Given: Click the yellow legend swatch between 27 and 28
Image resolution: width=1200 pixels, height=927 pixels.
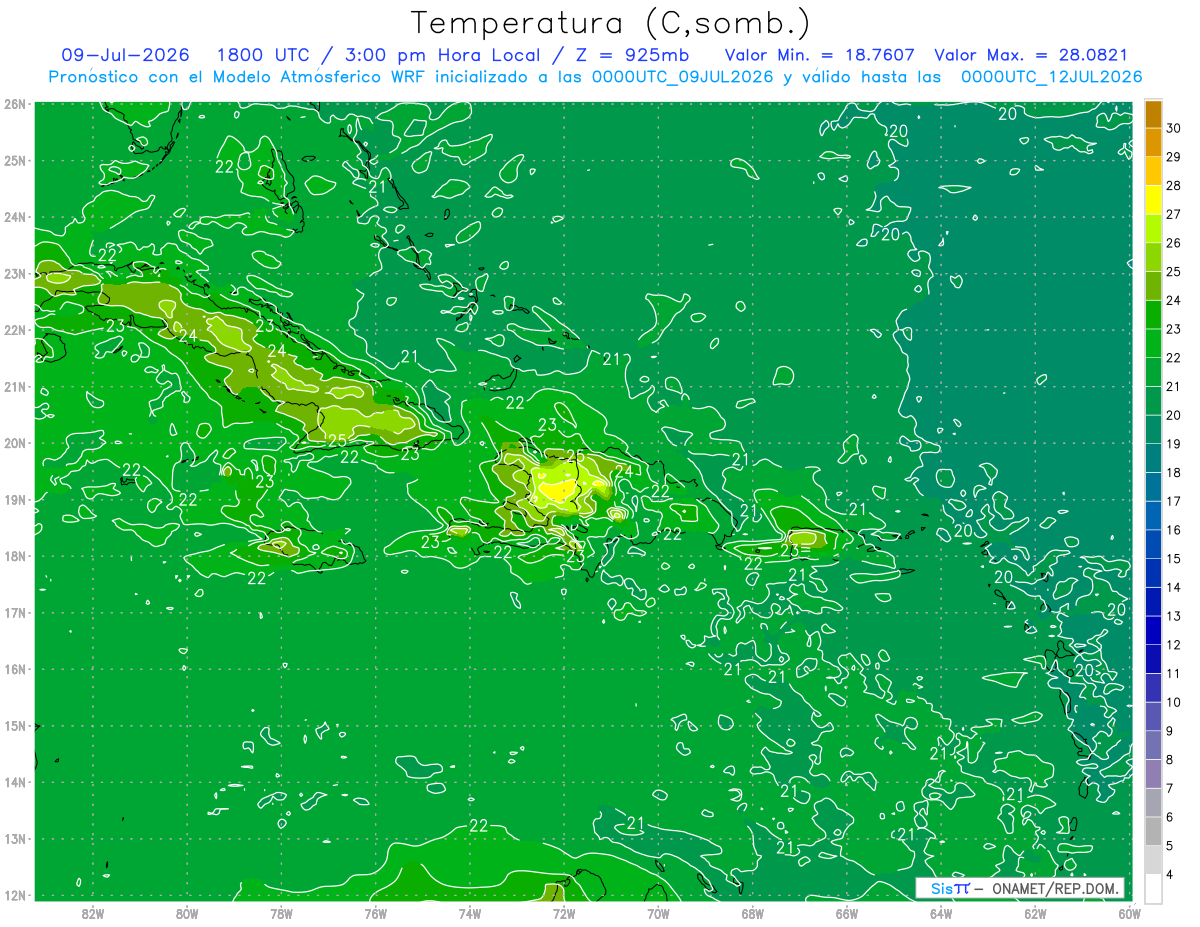Looking at the screenshot, I should coord(1153,200).
